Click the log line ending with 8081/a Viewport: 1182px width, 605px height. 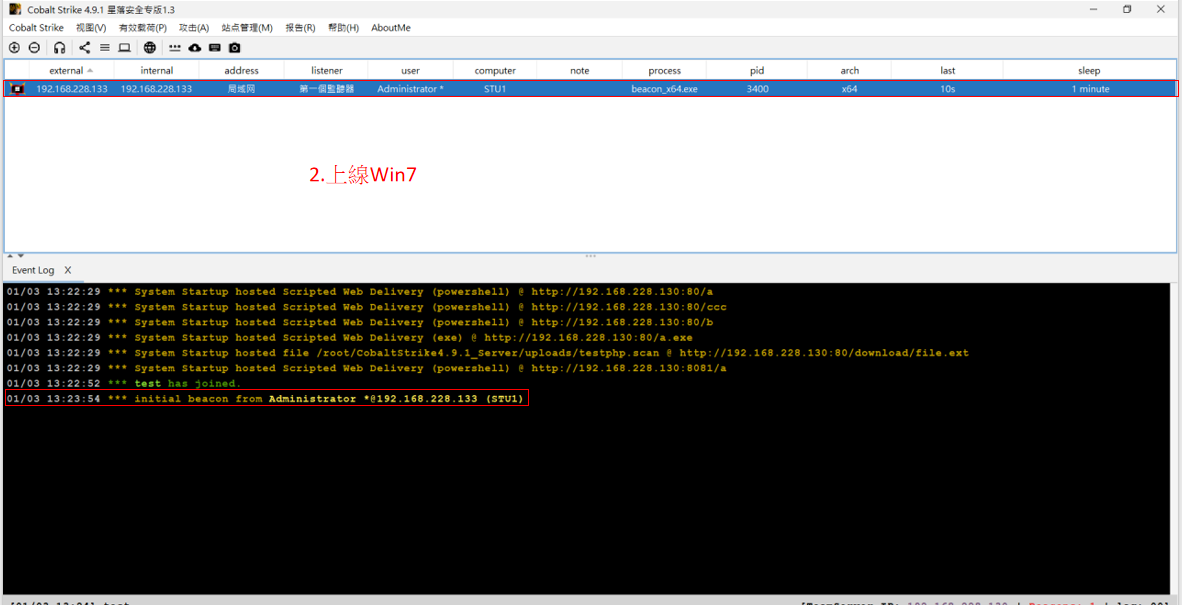(x=366, y=368)
